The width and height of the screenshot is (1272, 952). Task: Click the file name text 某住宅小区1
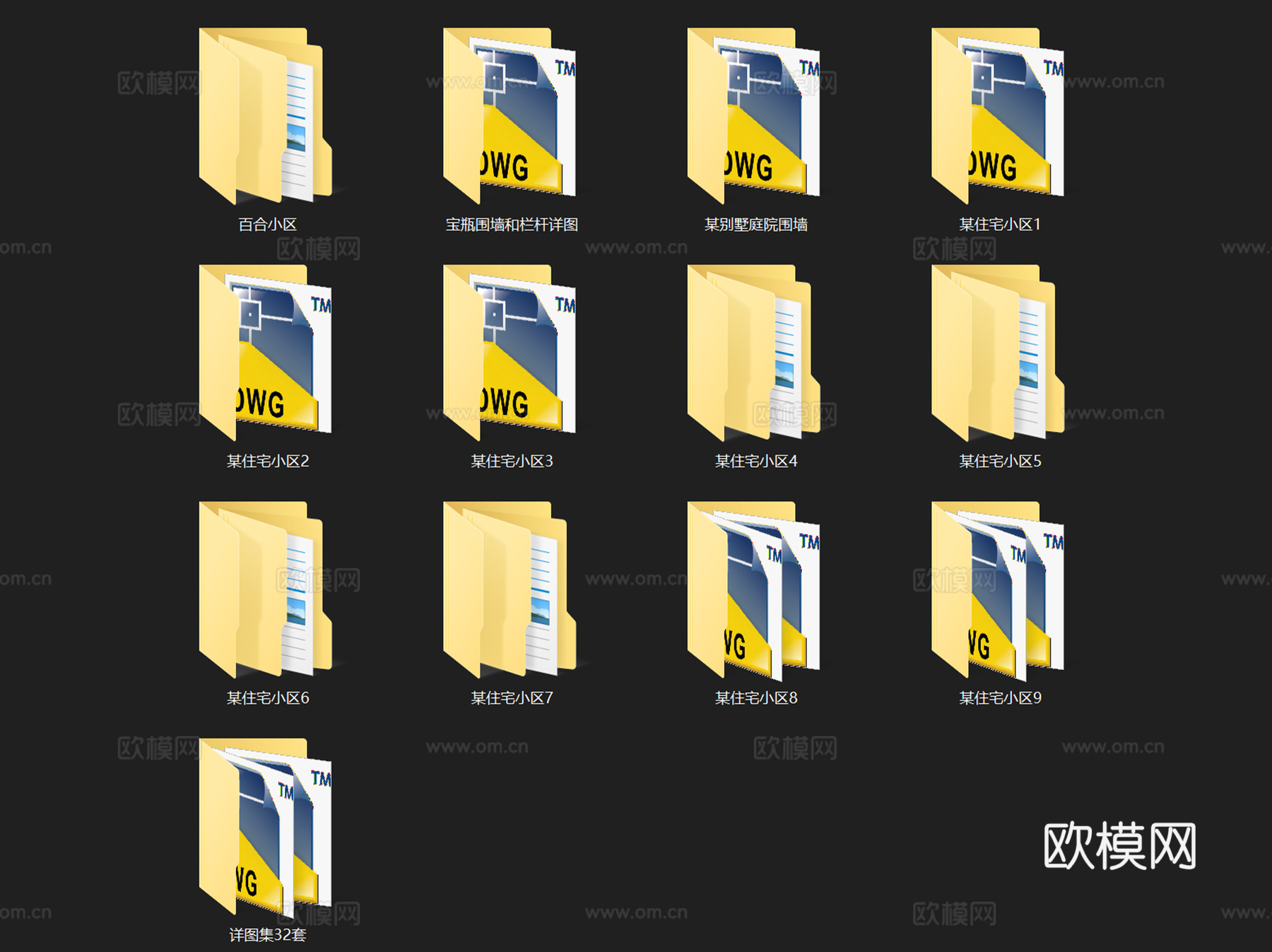tap(1000, 225)
